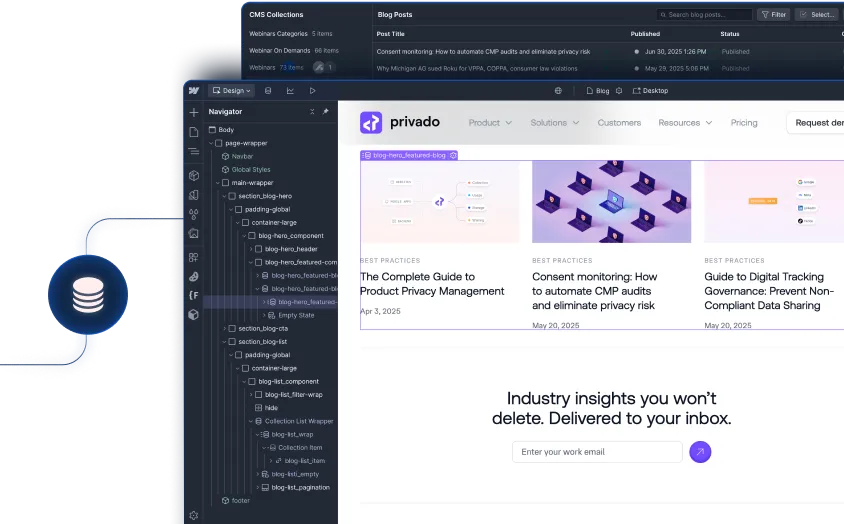Click the globe locale icon in toolbar
The width and height of the screenshot is (844, 524).
tap(558, 90)
